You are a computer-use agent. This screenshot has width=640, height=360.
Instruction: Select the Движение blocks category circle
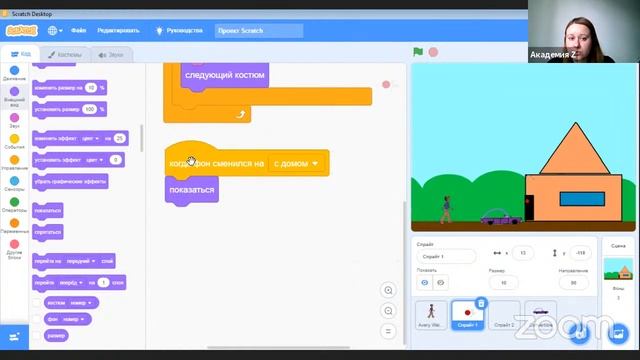14,71
